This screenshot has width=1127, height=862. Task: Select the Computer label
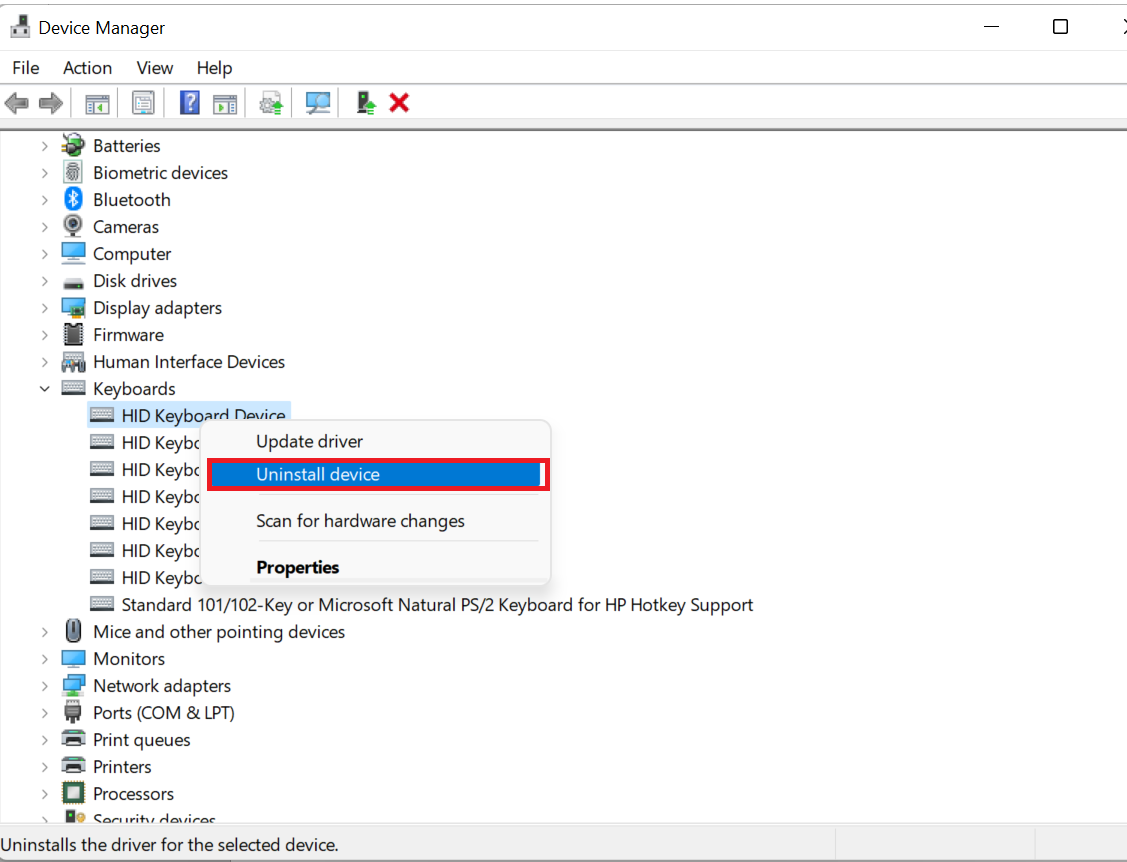click(x=132, y=254)
